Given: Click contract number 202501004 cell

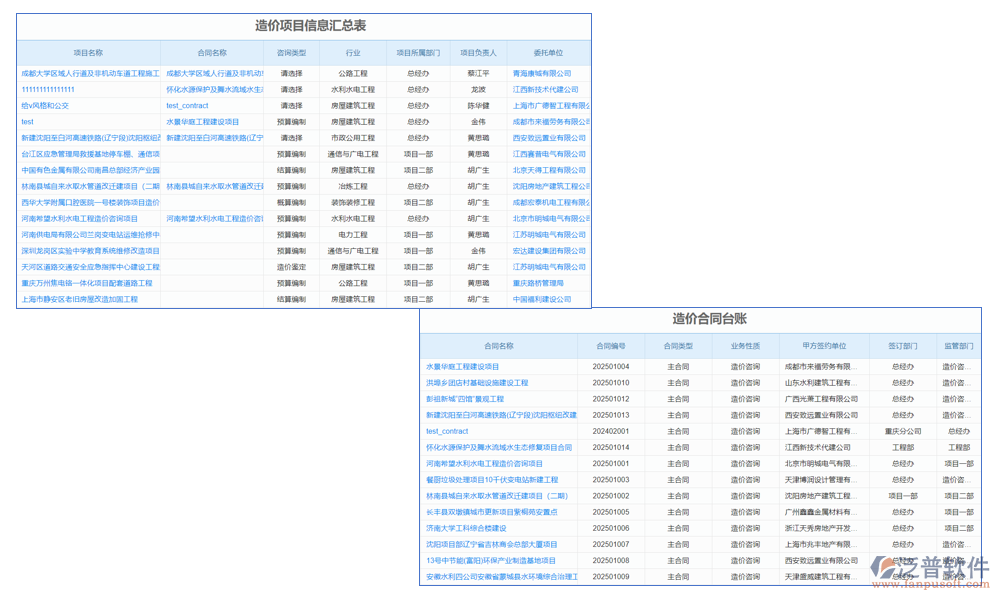Looking at the screenshot, I should 610,367.
